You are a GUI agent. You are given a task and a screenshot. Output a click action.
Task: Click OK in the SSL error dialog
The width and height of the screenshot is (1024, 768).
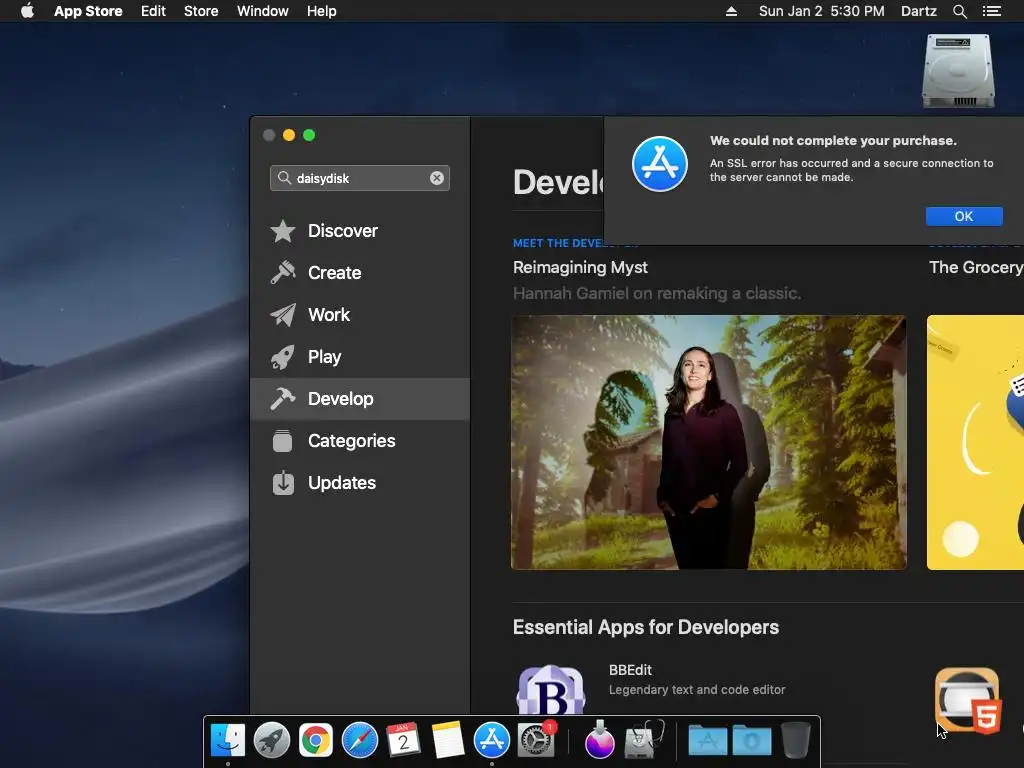coord(964,216)
